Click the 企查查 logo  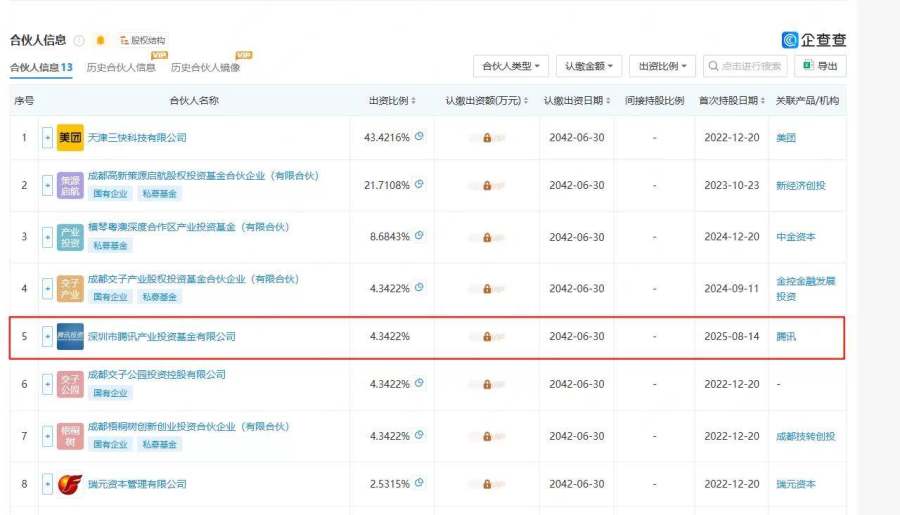click(x=814, y=40)
